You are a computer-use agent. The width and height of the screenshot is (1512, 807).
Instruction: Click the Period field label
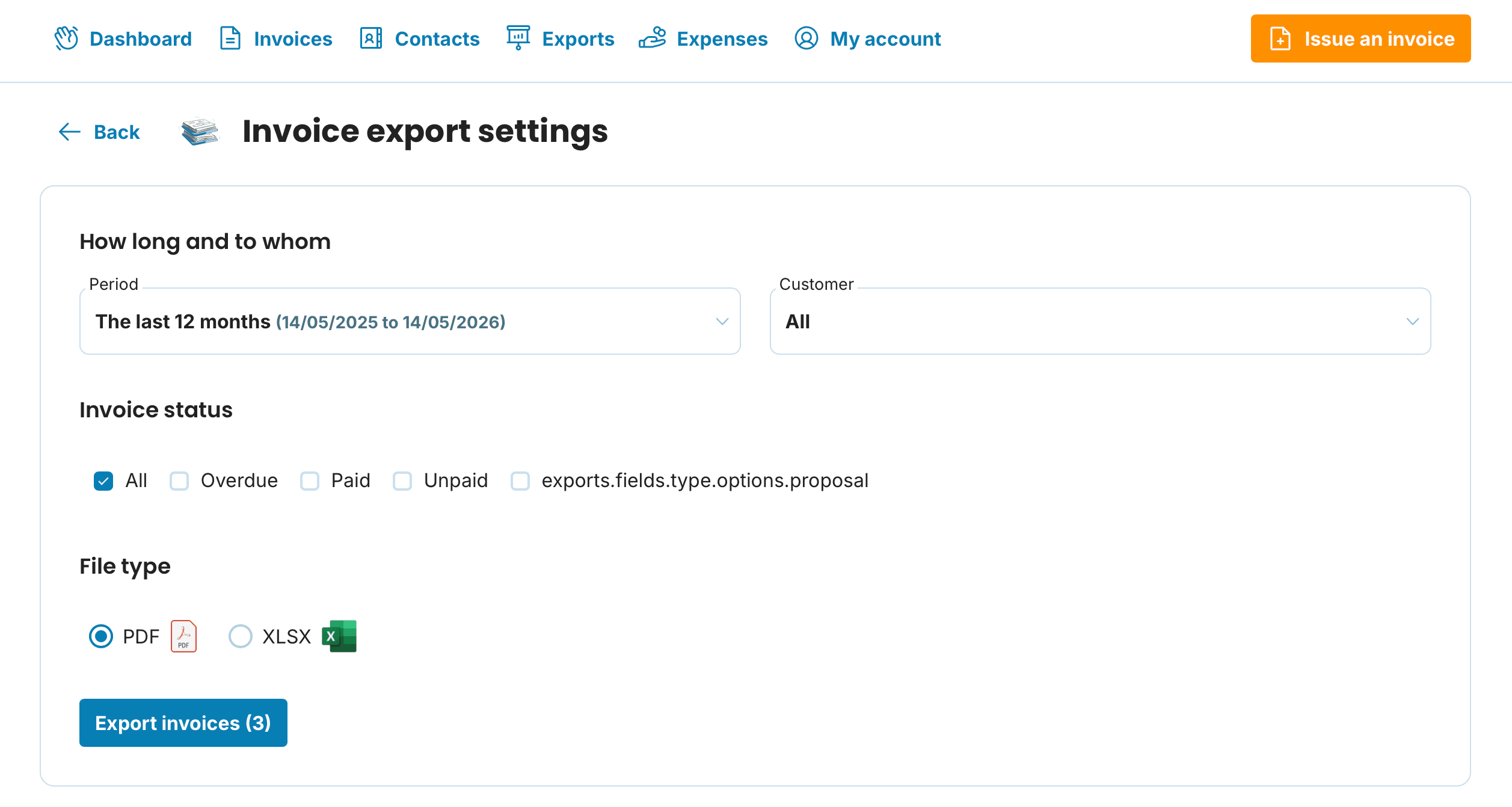pyautogui.click(x=114, y=284)
